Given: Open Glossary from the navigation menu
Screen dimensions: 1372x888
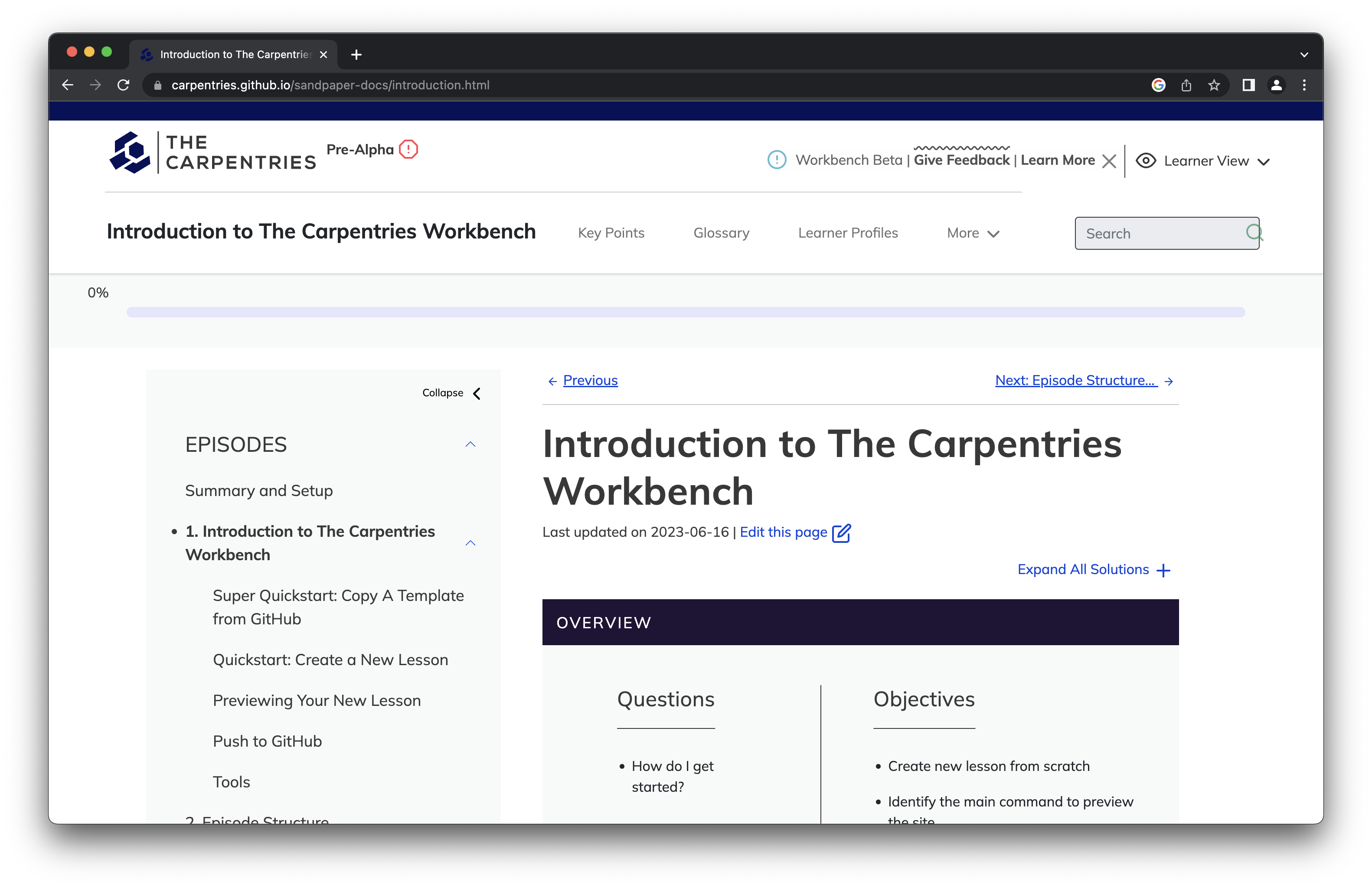Looking at the screenshot, I should (721, 233).
